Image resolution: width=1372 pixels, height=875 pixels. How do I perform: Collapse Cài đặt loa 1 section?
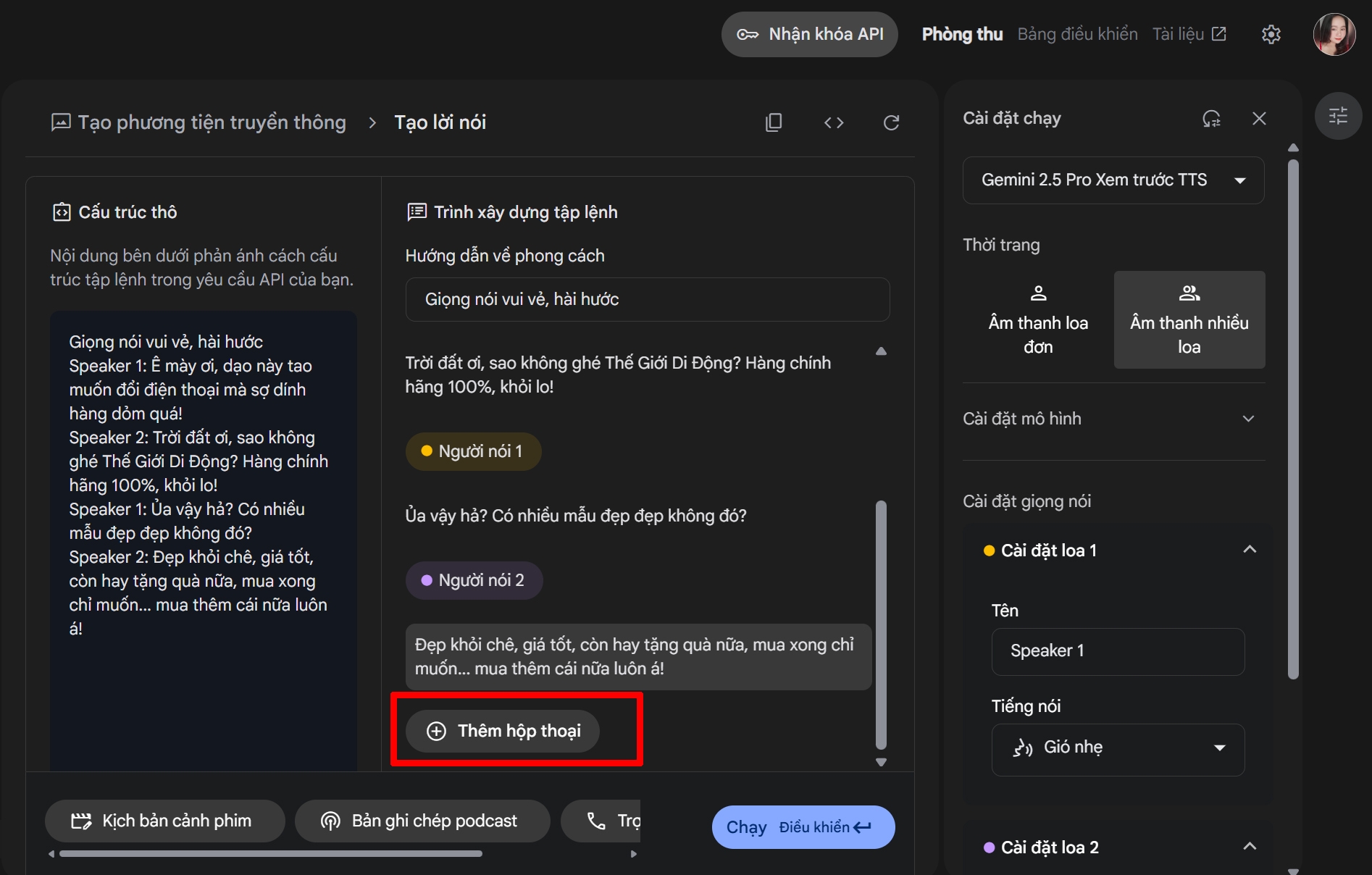tap(1250, 550)
